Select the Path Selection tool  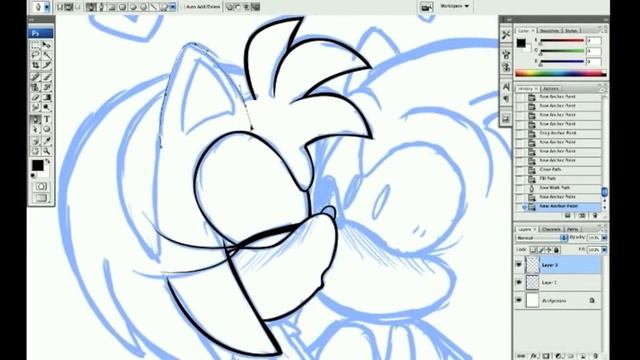pos(36,130)
